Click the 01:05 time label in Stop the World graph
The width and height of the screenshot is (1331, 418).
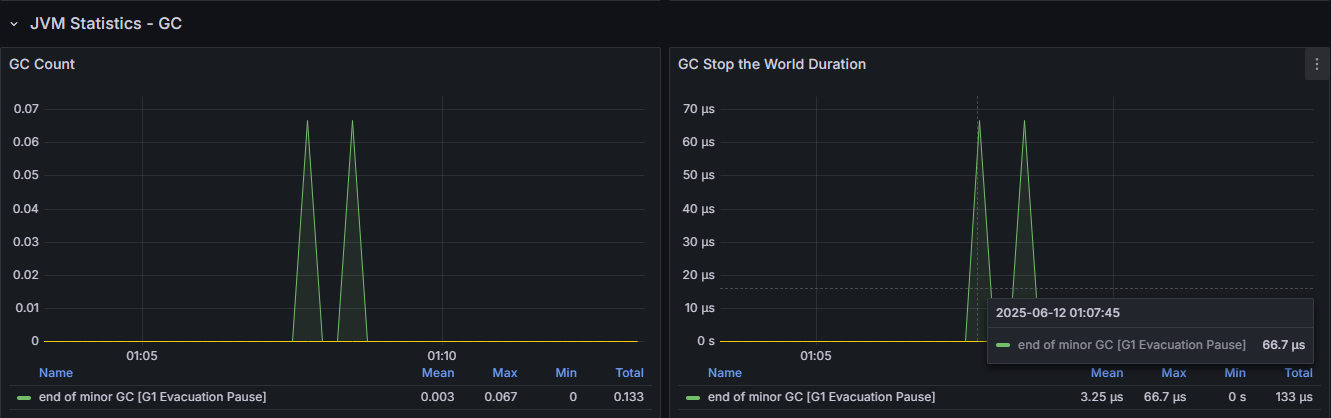pos(816,355)
